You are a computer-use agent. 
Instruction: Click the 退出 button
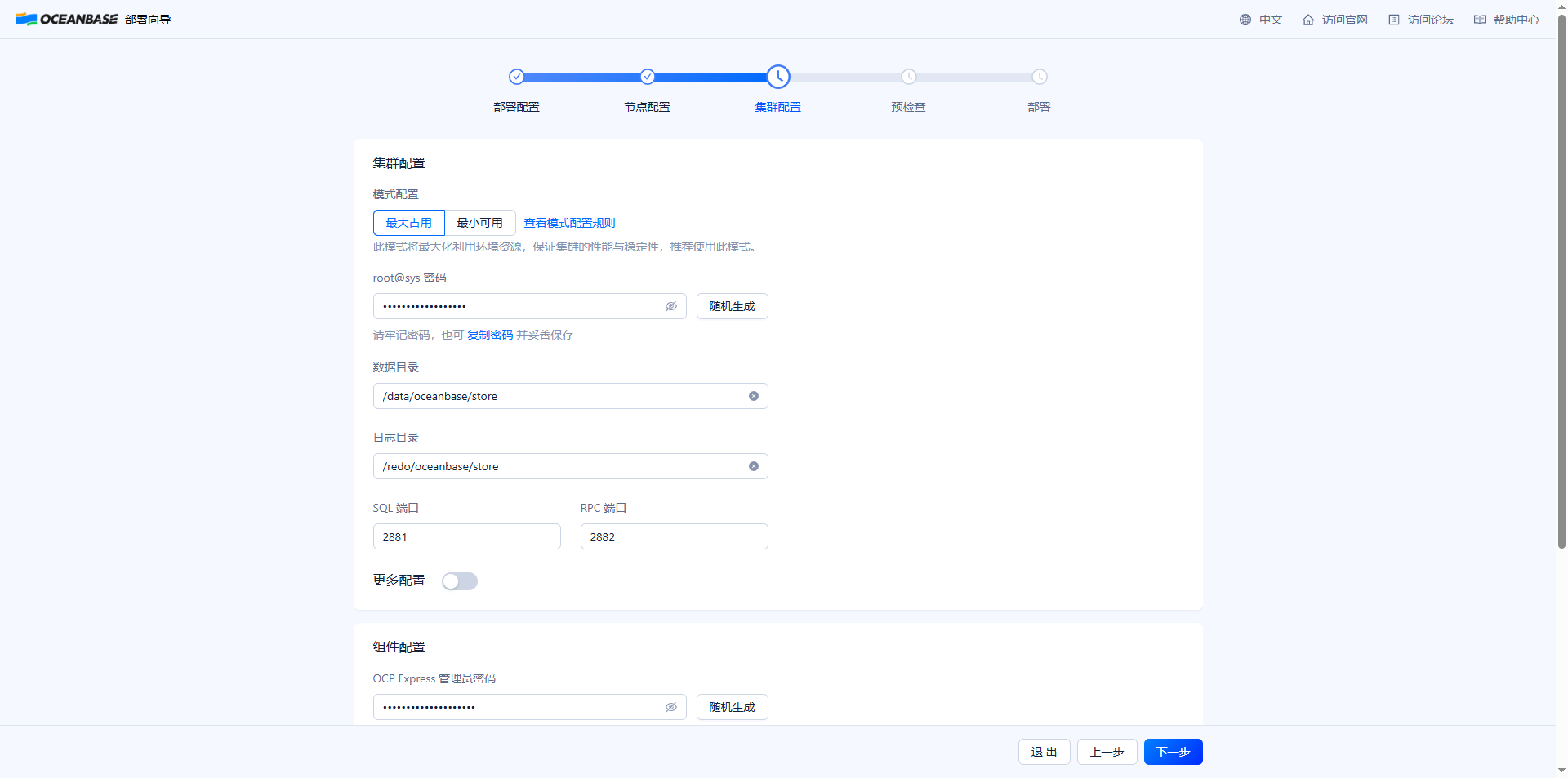[1045, 752]
